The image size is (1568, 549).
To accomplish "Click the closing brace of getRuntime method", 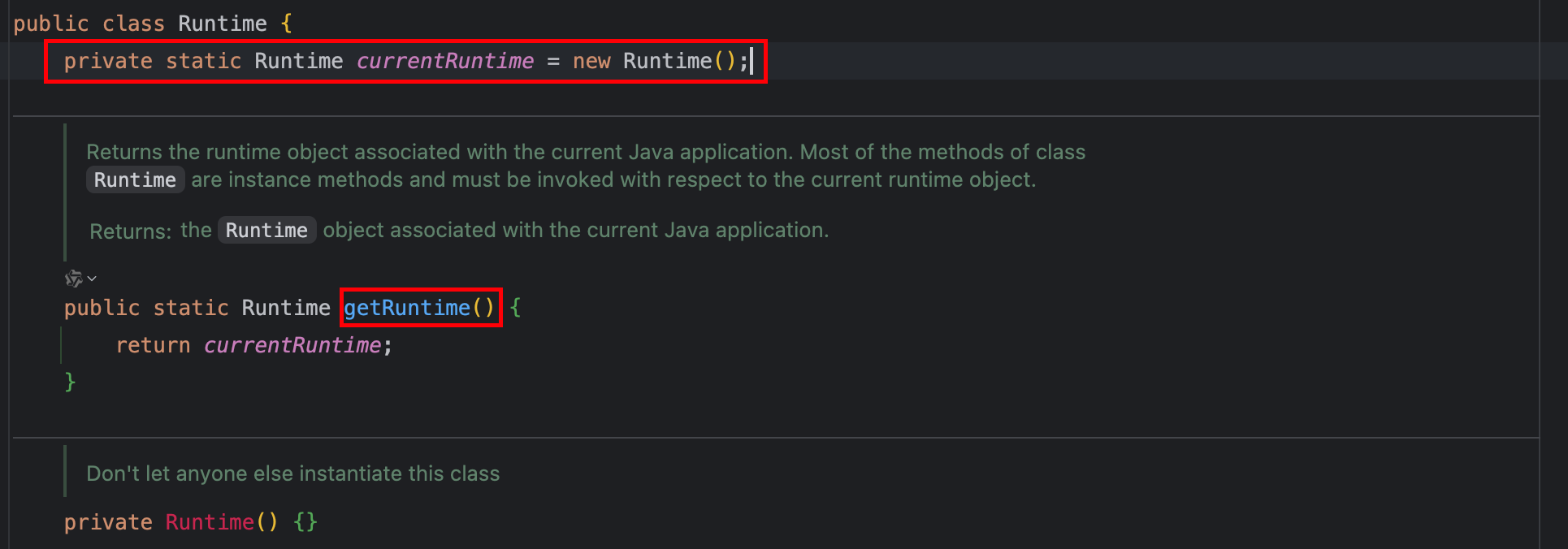I will click(x=70, y=382).
